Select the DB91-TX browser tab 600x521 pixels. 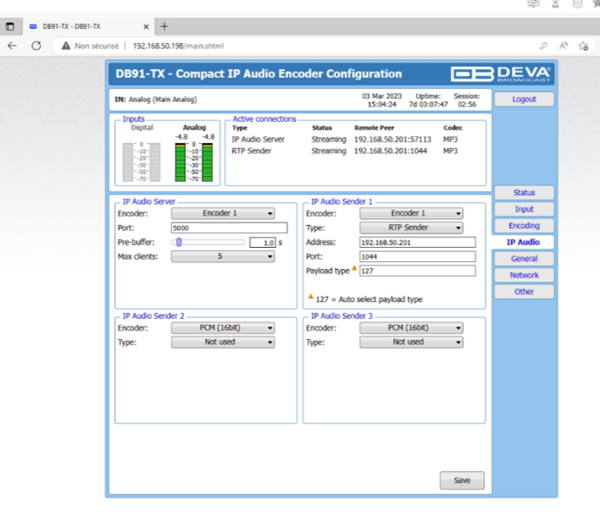pyautogui.click(x=88, y=26)
